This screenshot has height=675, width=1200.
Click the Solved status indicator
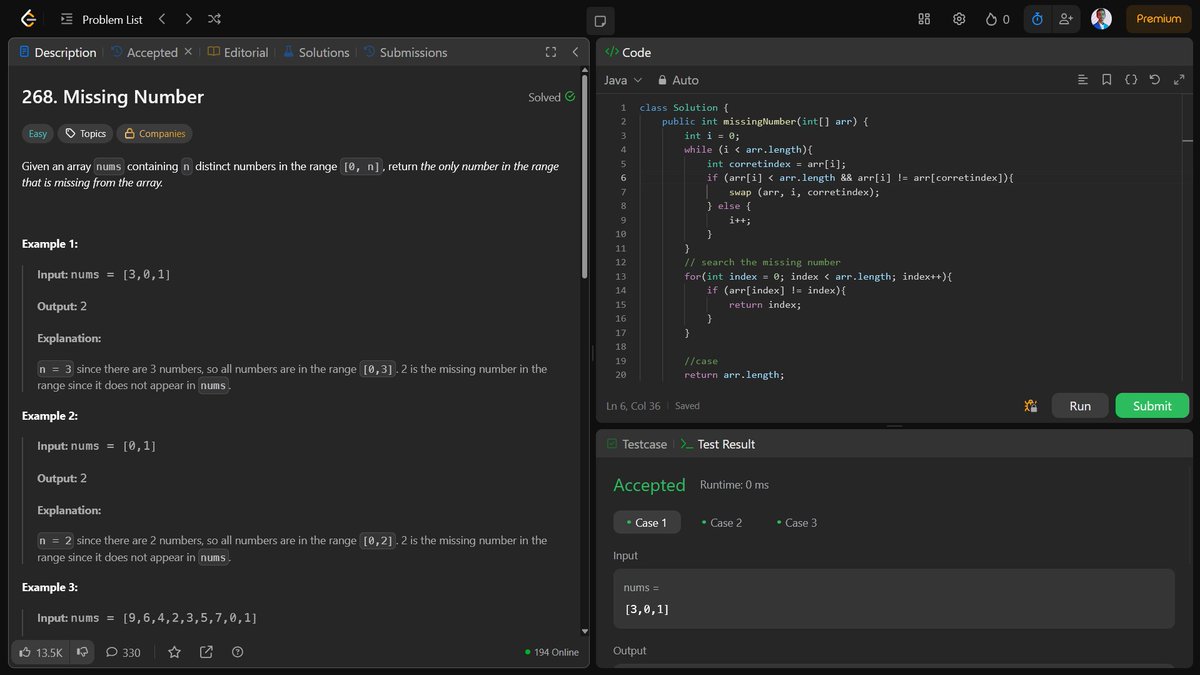pyautogui.click(x=552, y=97)
